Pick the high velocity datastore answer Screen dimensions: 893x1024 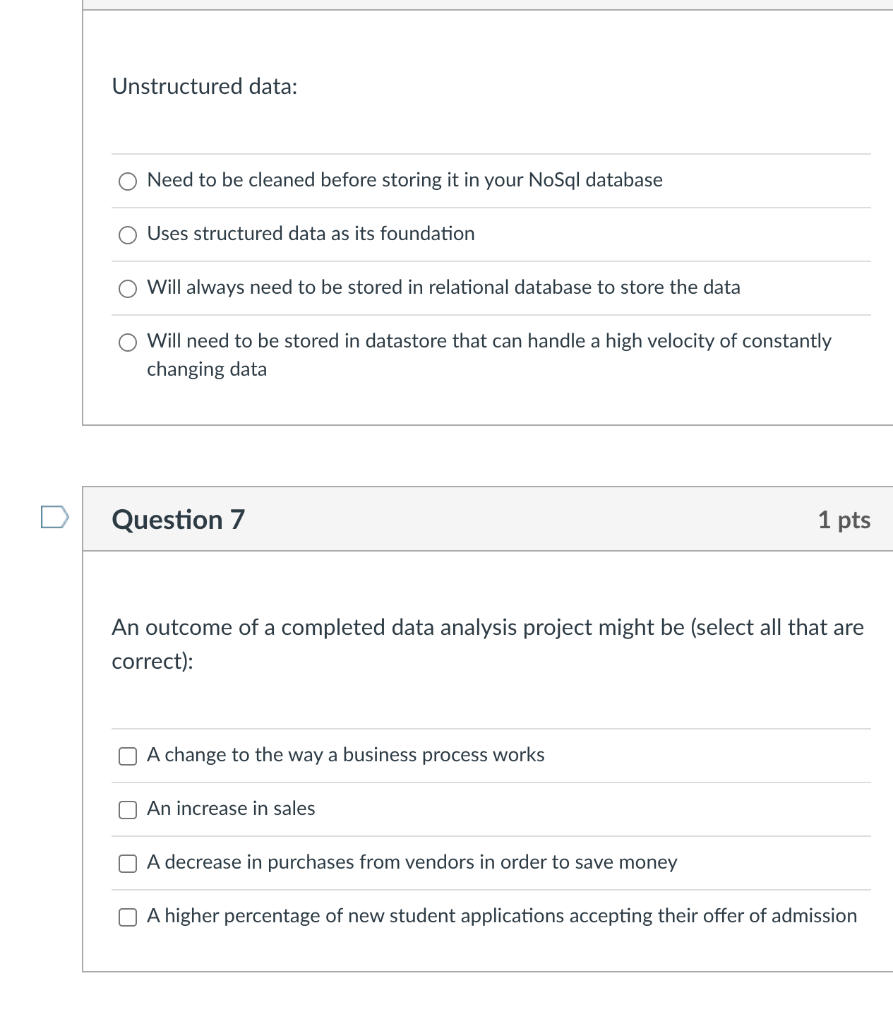pos(128,342)
